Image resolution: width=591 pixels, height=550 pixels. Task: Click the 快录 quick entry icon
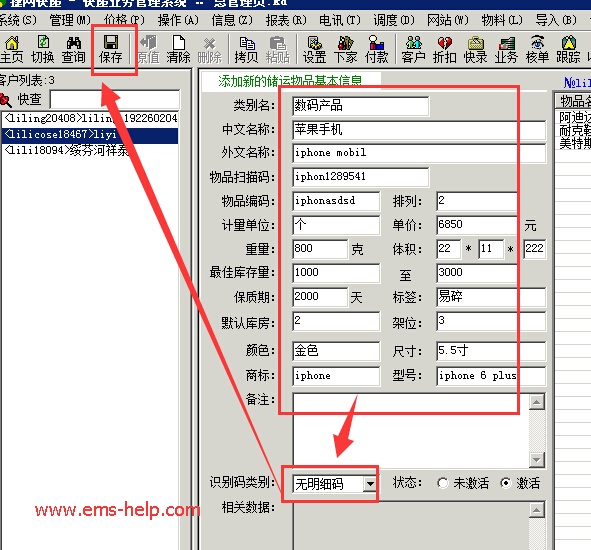pyautogui.click(x=475, y=49)
